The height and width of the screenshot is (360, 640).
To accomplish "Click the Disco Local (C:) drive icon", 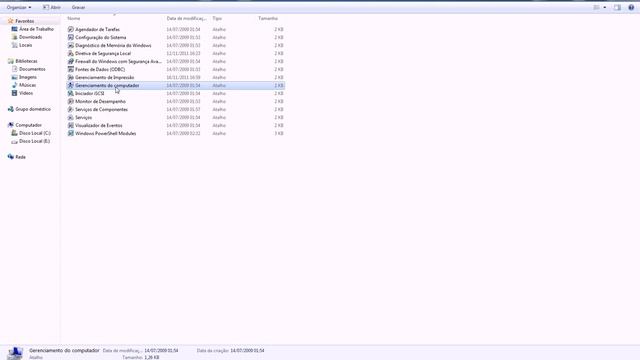I will coord(14,133).
